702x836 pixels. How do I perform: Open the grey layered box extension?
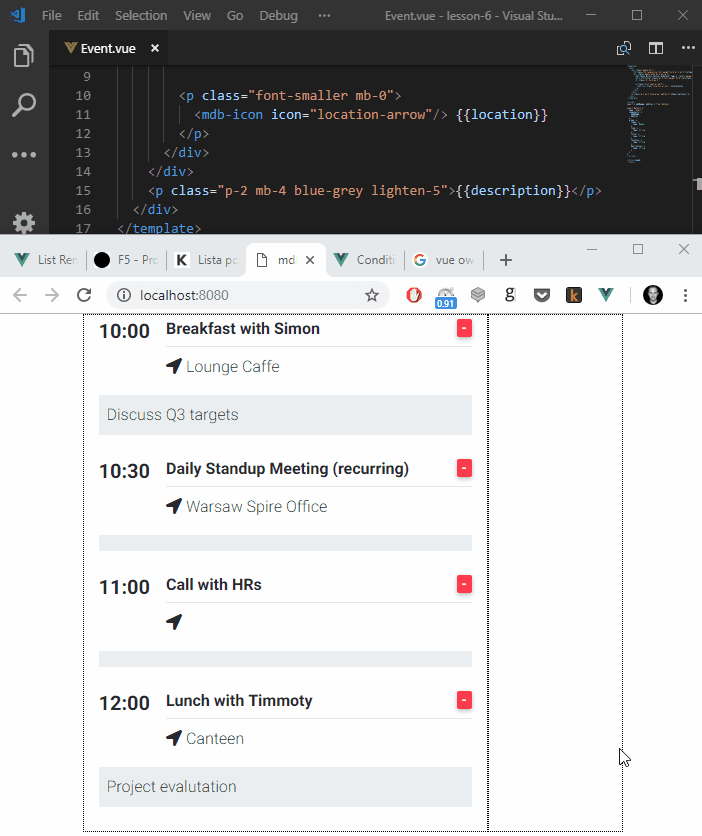[478, 294]
